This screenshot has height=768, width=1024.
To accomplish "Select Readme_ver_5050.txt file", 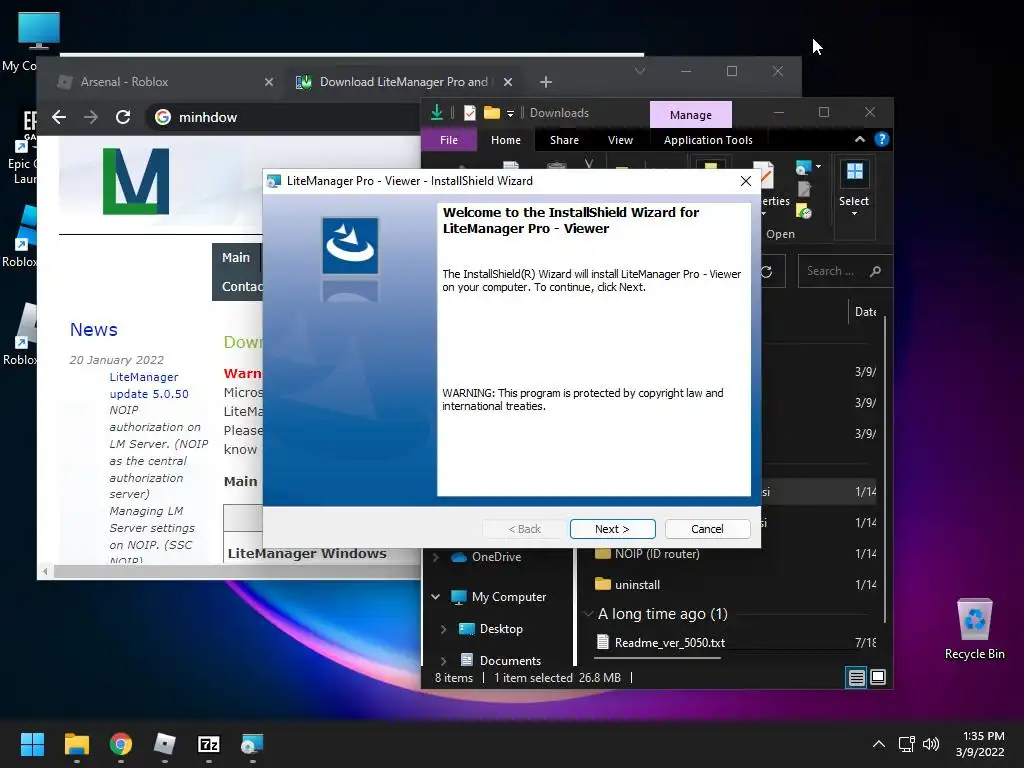I will tap(669, 643).
